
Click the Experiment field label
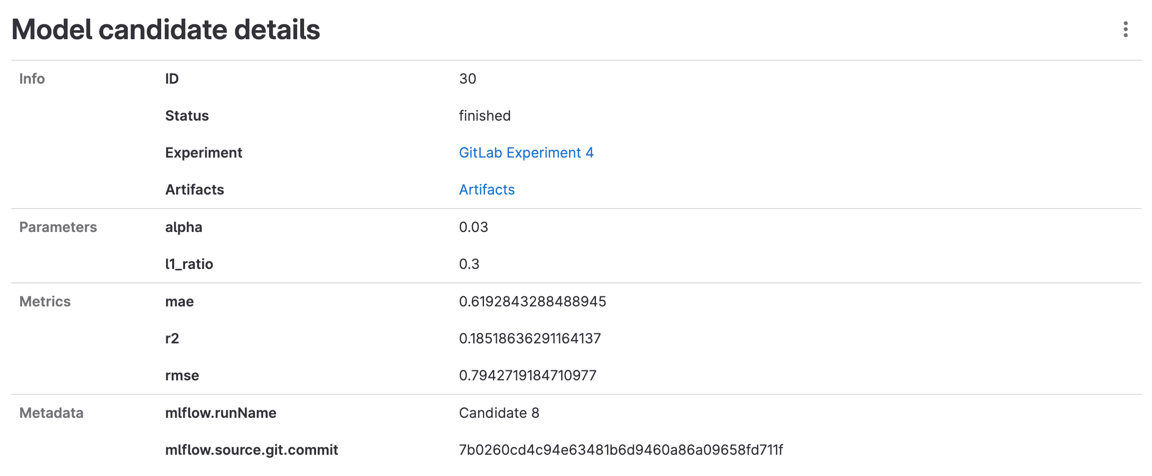(203, 153)
